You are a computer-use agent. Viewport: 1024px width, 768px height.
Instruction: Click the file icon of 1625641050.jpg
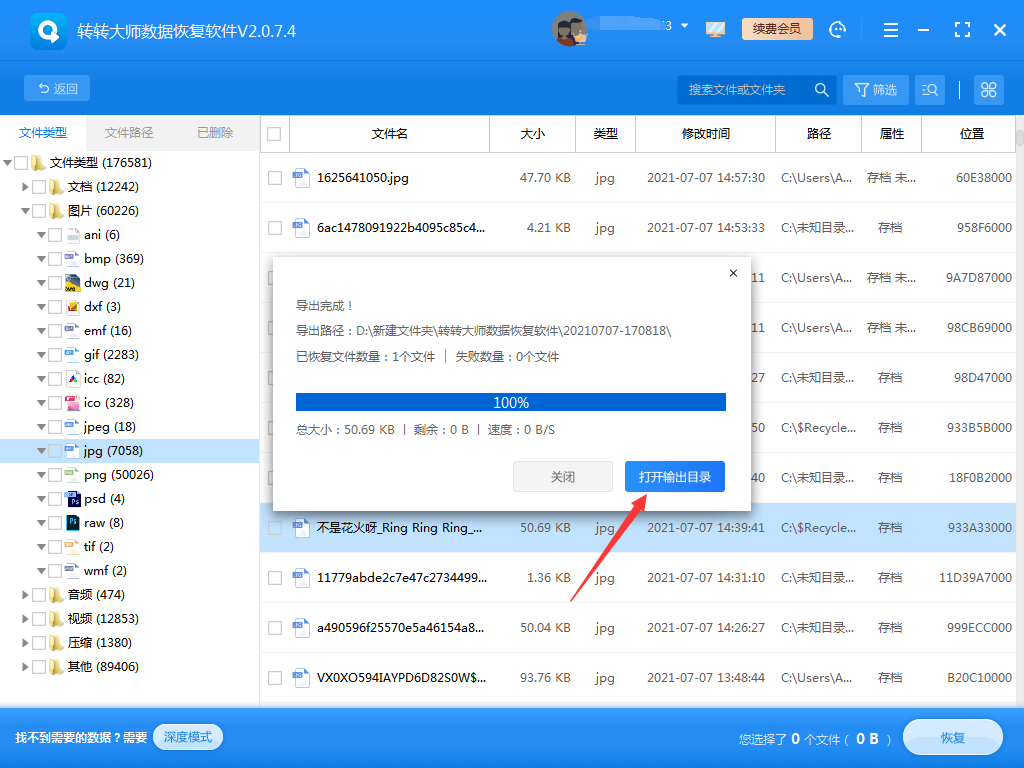pos(301,178)
